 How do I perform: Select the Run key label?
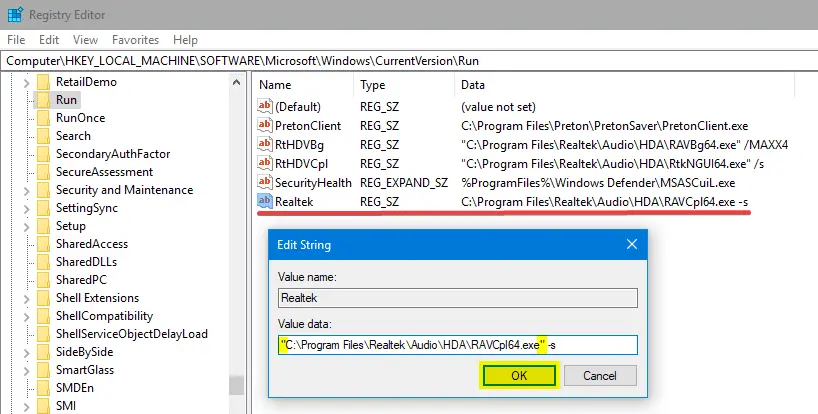66,100
